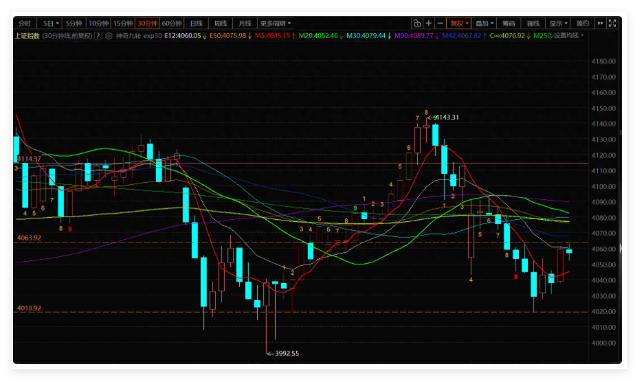
Task: Click the lock icon in the toolbar
Action: 416,23
